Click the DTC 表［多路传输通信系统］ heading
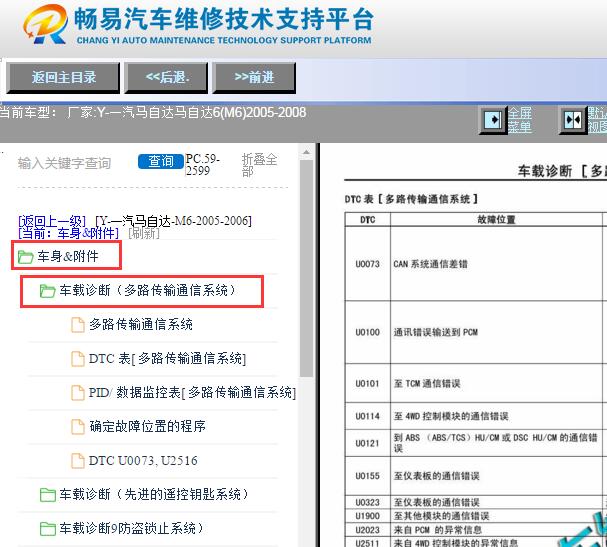This screenshot has height=547, width=607. 411,199
